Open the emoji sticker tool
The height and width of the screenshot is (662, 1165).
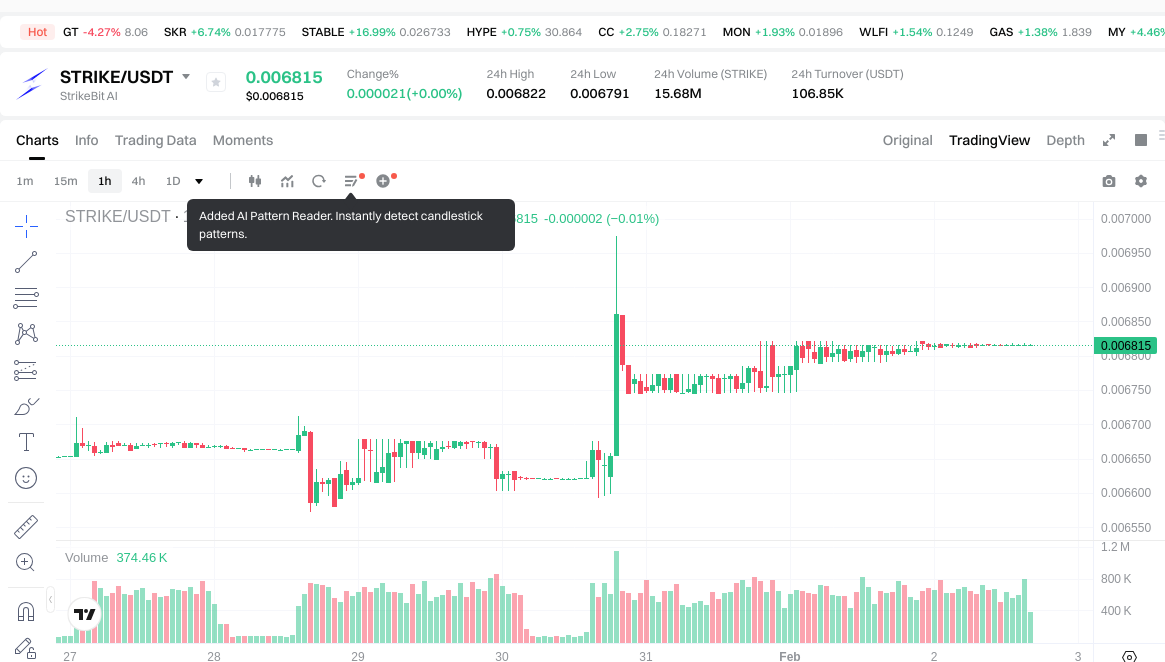[x=26, y=478]
